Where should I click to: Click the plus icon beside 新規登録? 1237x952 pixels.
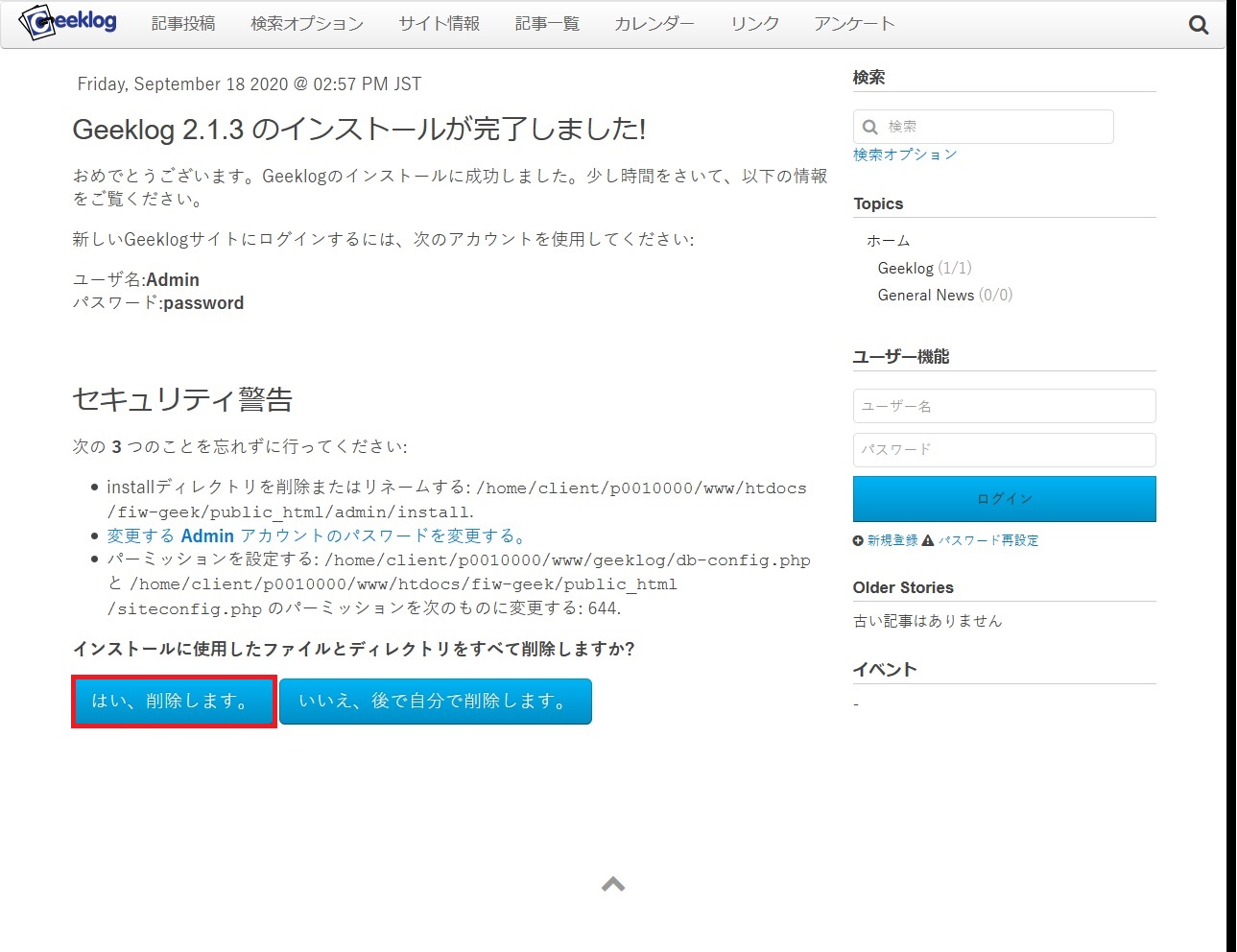pos(858,540)
